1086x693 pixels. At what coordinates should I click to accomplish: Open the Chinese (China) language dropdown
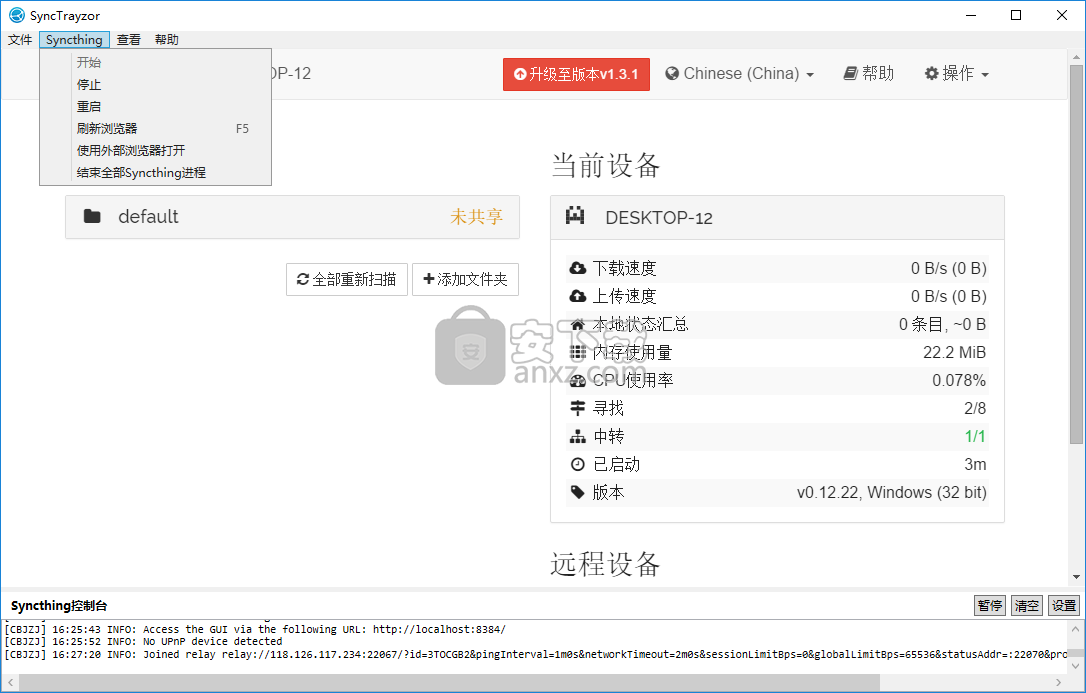click(x=739, y=73)
